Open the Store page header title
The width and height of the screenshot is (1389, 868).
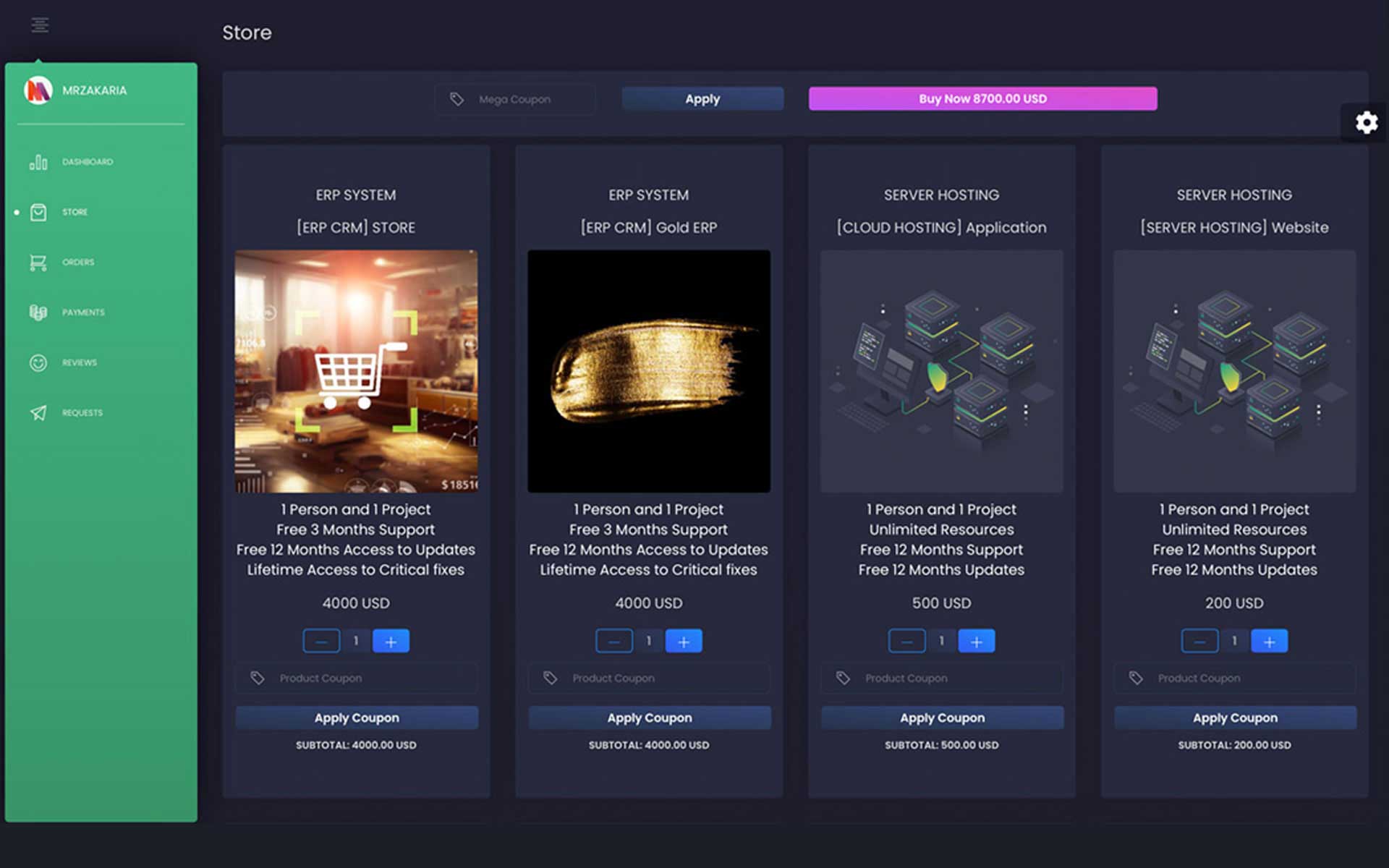coord(247,33)
